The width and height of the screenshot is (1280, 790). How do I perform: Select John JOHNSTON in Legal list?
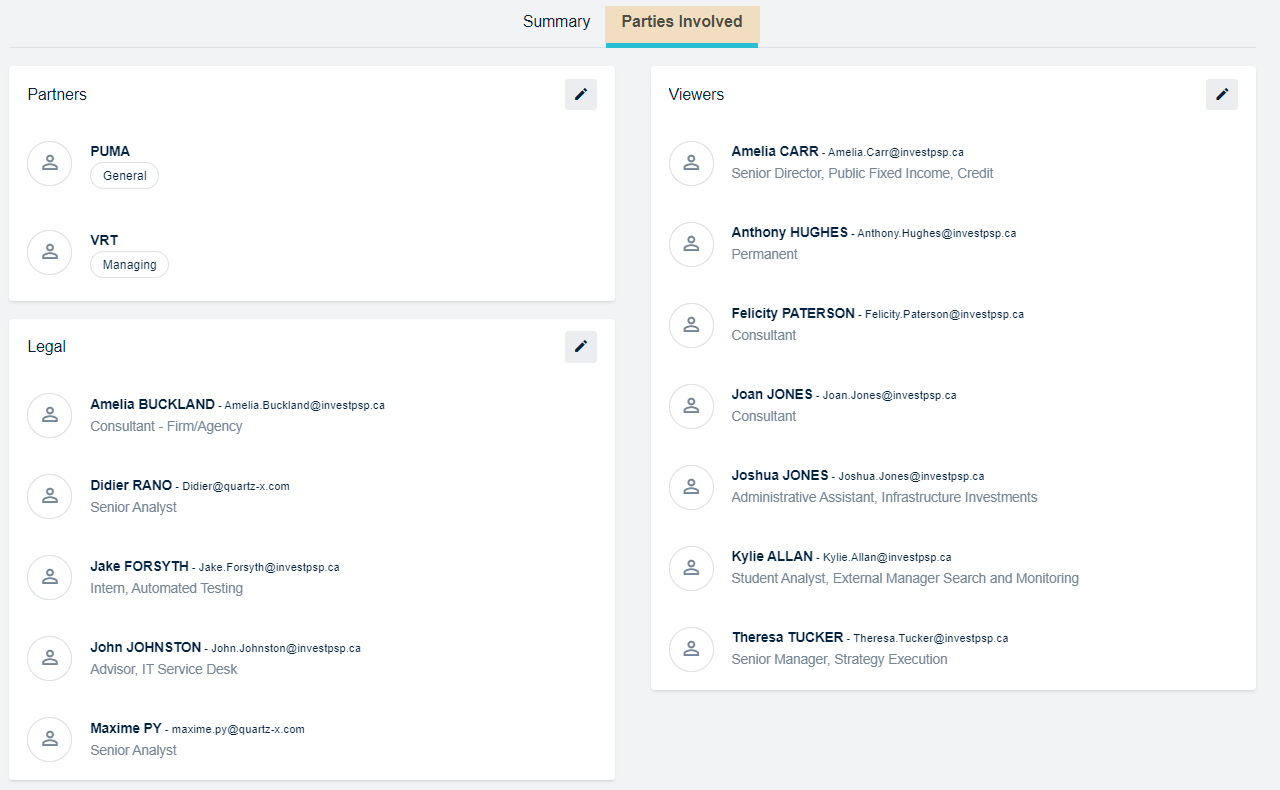tap(145, 647)
